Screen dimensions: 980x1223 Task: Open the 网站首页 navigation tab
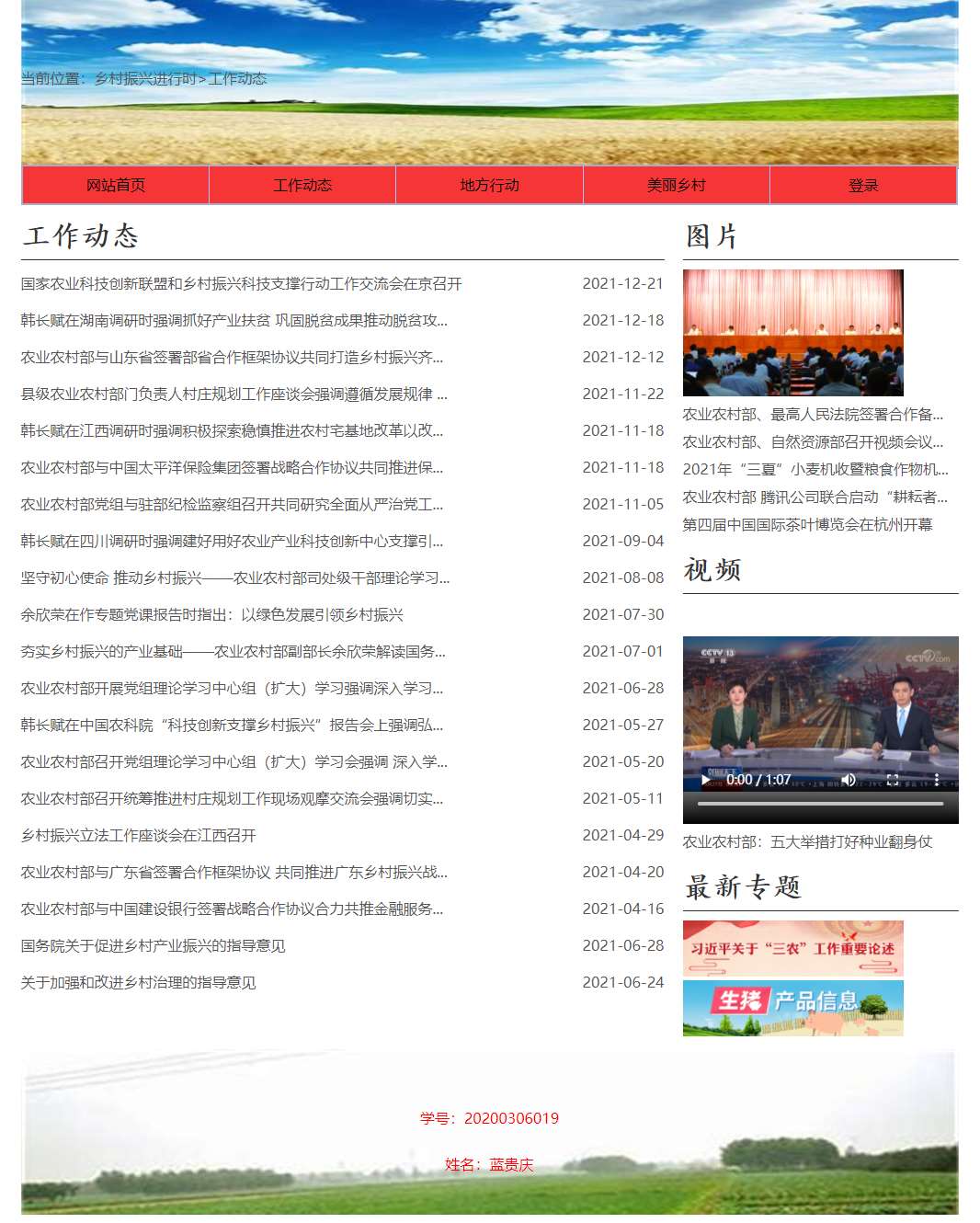pos(116,185)
